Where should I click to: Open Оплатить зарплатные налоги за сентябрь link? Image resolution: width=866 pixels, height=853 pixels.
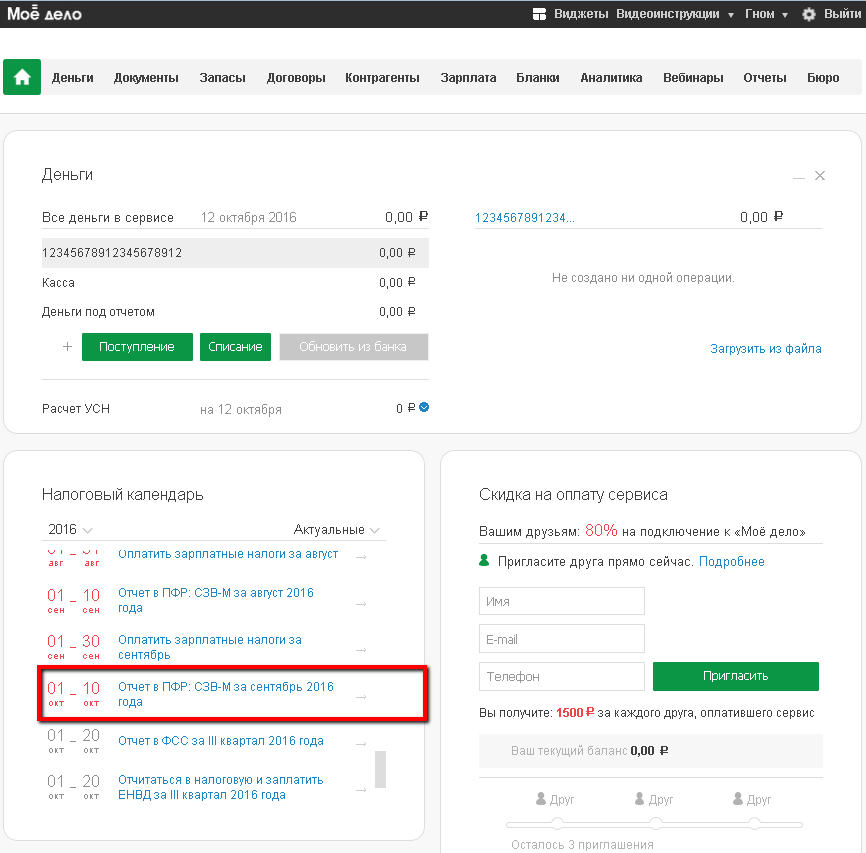click(210, 647)
